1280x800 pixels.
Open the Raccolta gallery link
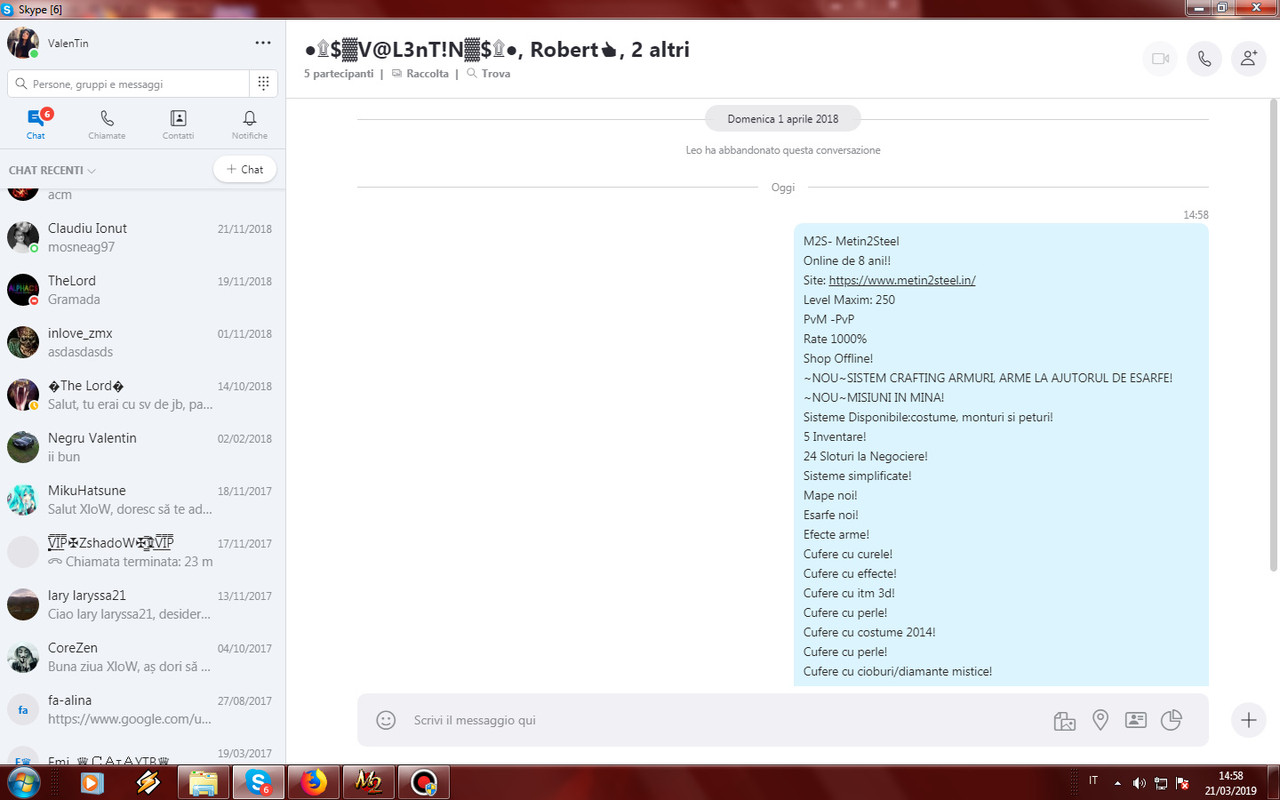[x=420, y=74]
